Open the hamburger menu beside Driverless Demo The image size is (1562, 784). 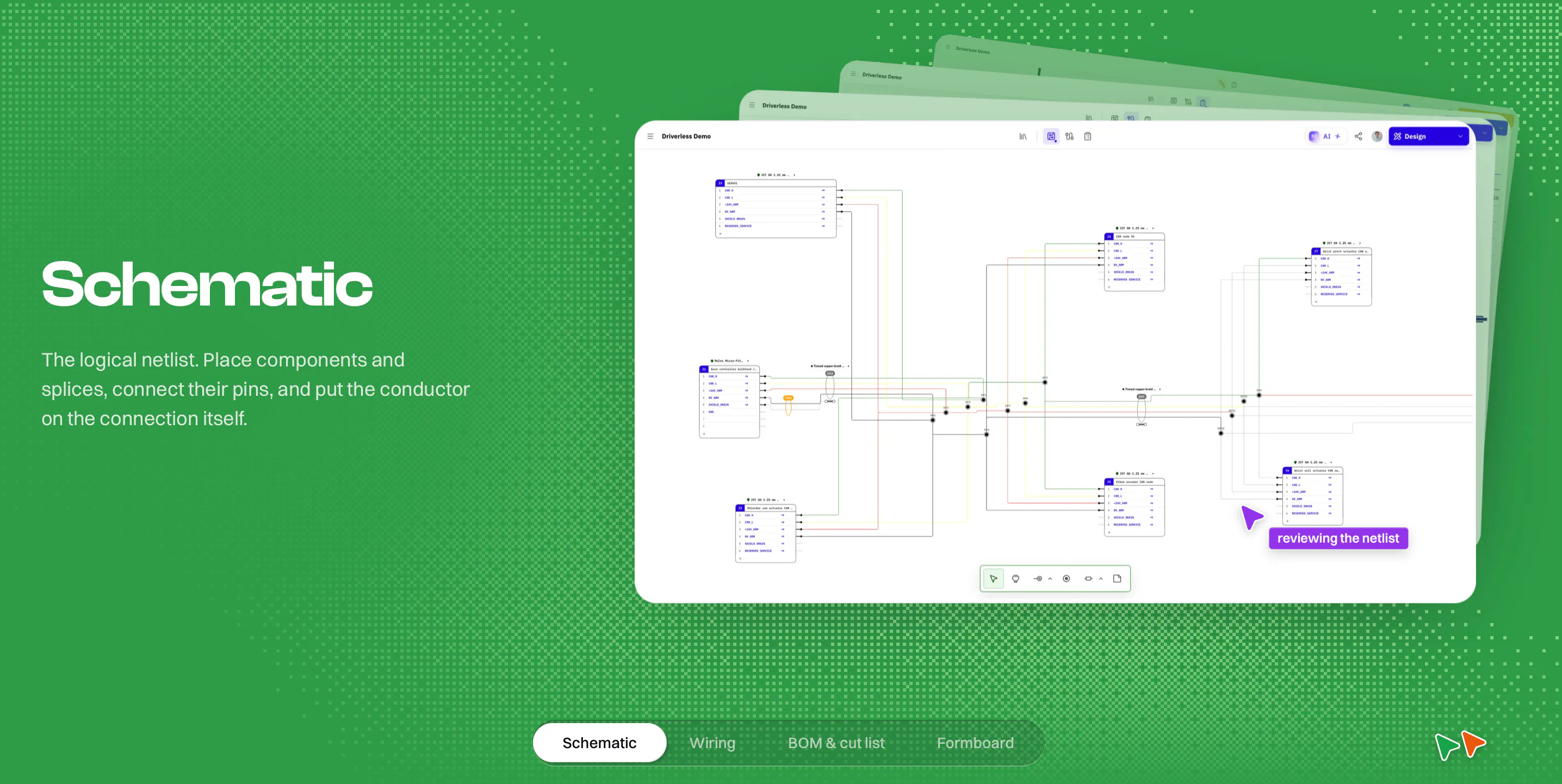tap(650, 136)
